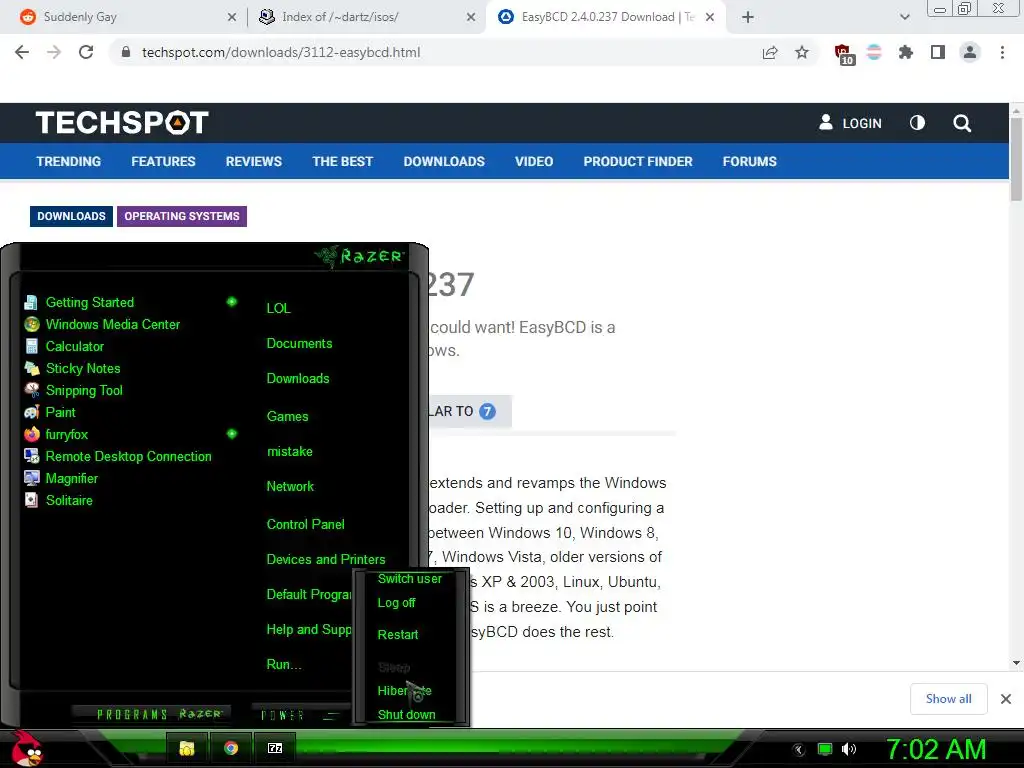Launch File Explorer from the taskbar
The image size is (1024, 768).
coord(187,748)
